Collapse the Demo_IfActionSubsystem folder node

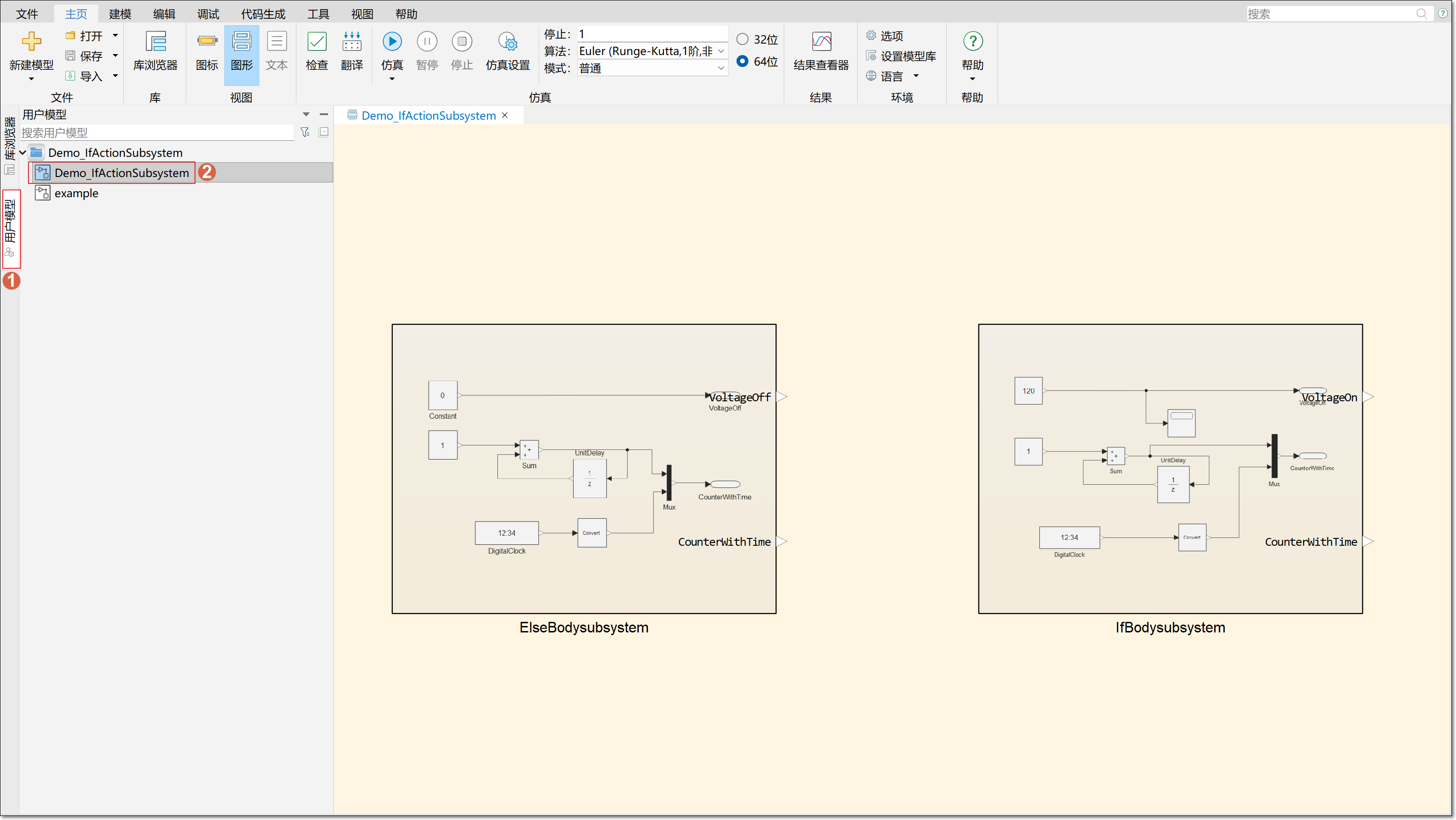click(23, 152)
